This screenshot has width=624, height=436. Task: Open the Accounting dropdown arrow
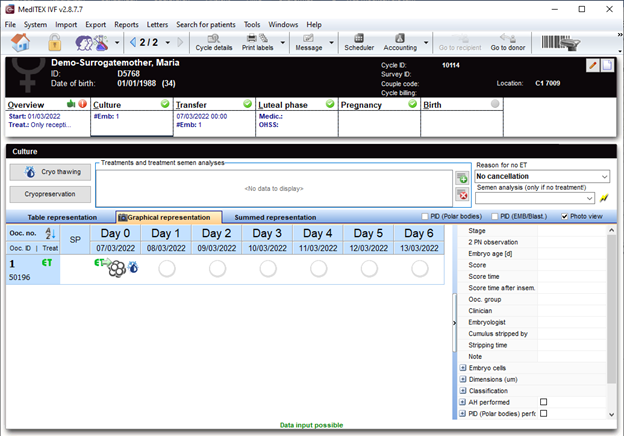pos(426,43)
